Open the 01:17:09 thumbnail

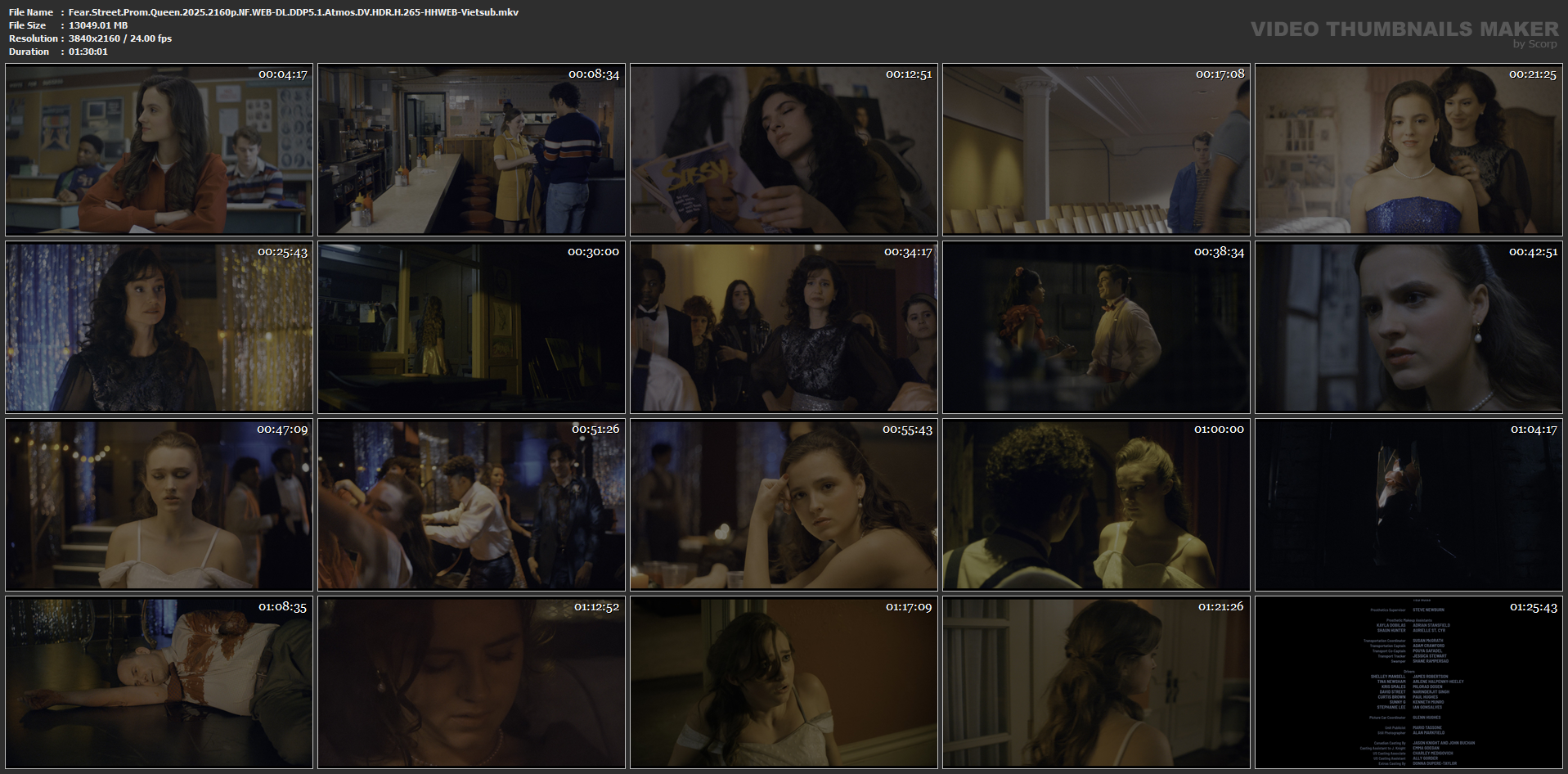[784, 682]
